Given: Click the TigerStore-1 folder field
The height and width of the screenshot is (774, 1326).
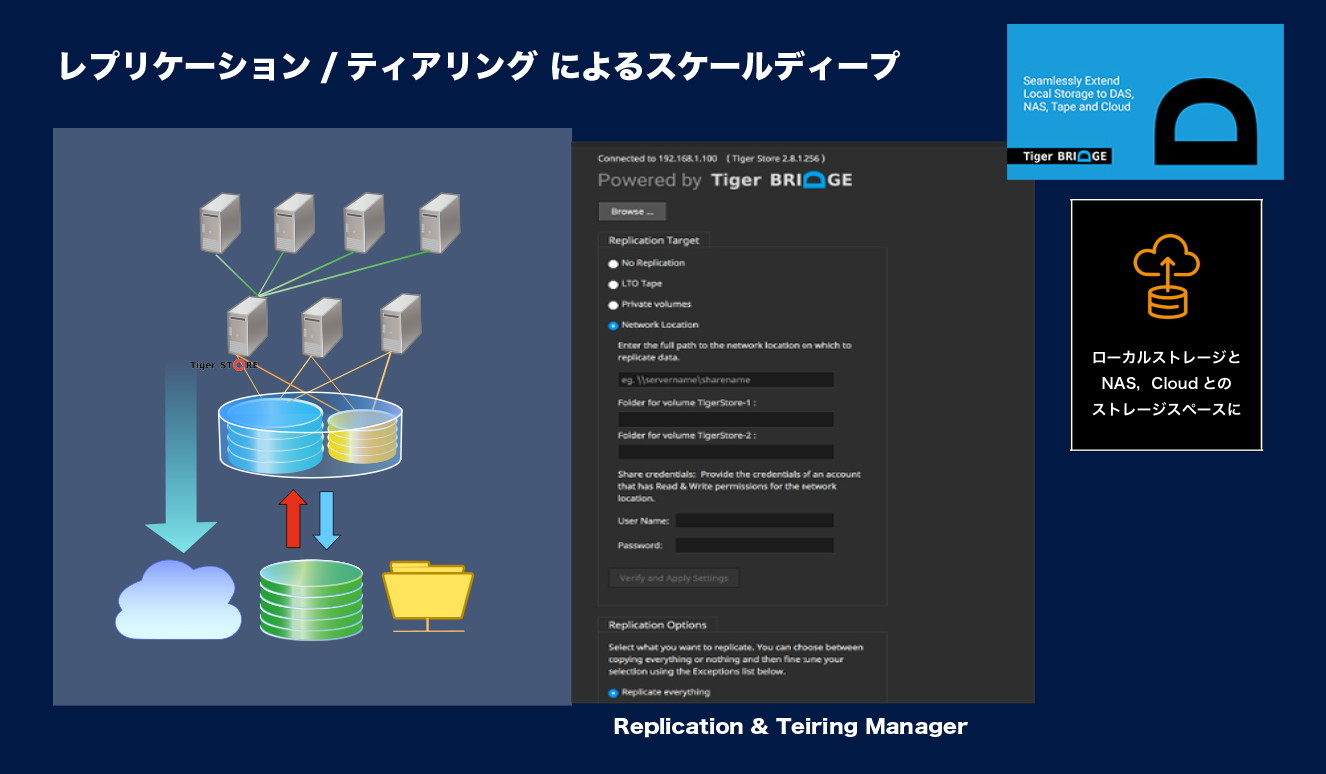Looking at the screenshot, I should point(725,419).
